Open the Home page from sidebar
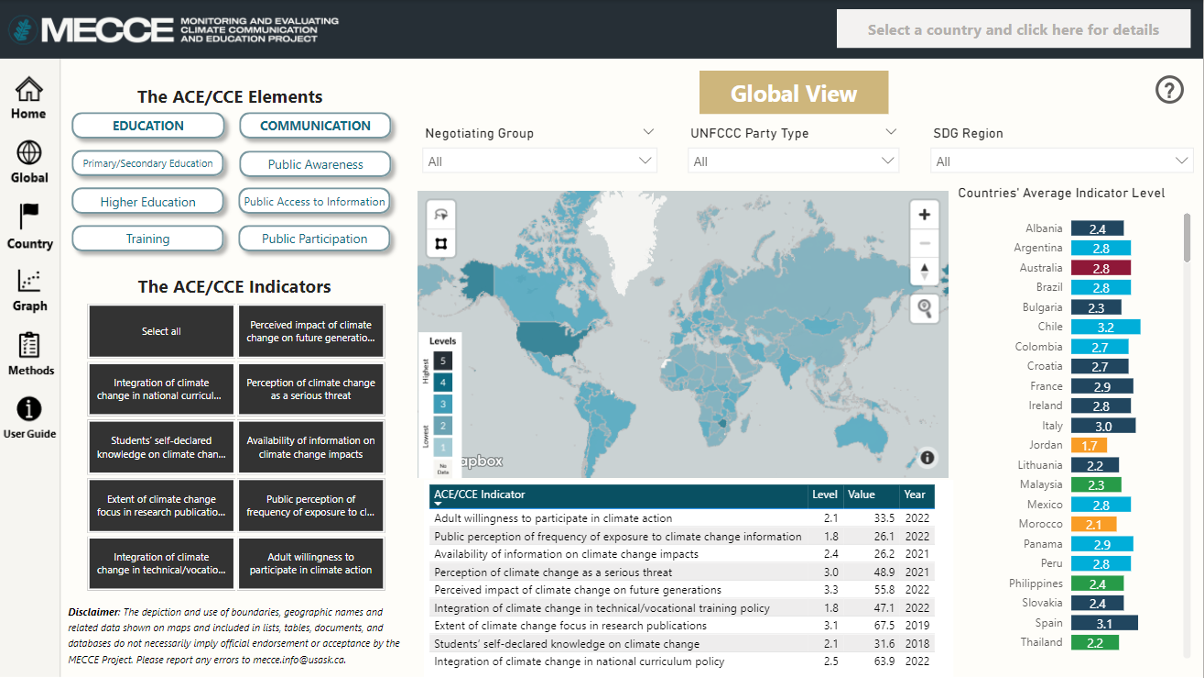This screenshot has width=1204, height=678. (29, 98)
